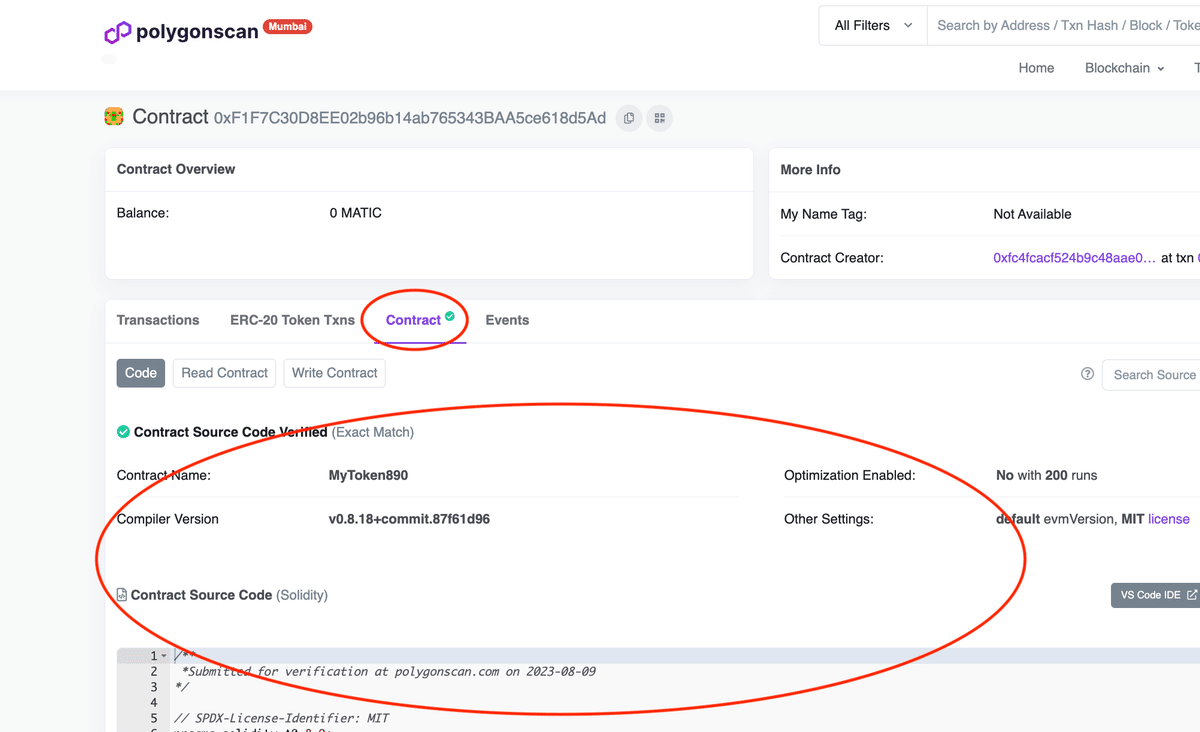
Task: Click the SPDX-License-Identifier comment line
Action: tap(281, 718)
